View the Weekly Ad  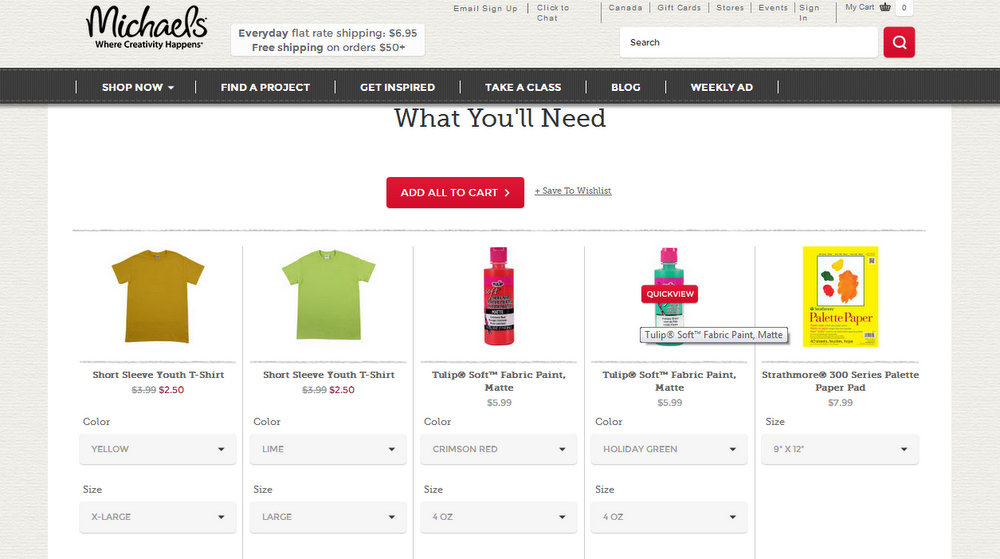(x=721, y=87)
